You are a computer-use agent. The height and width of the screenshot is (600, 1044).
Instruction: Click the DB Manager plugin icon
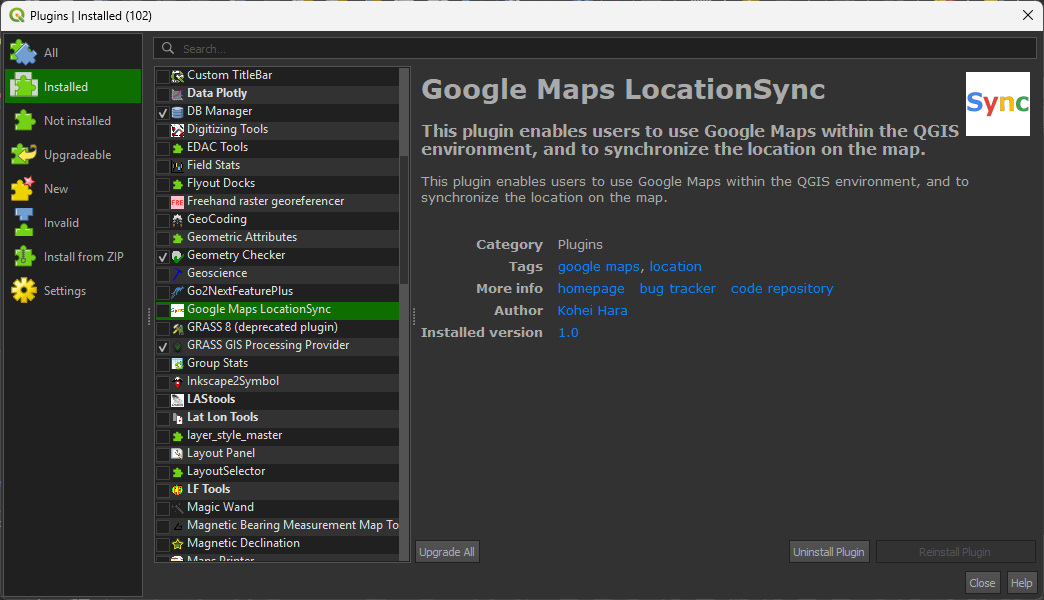(x=177, y=112)
